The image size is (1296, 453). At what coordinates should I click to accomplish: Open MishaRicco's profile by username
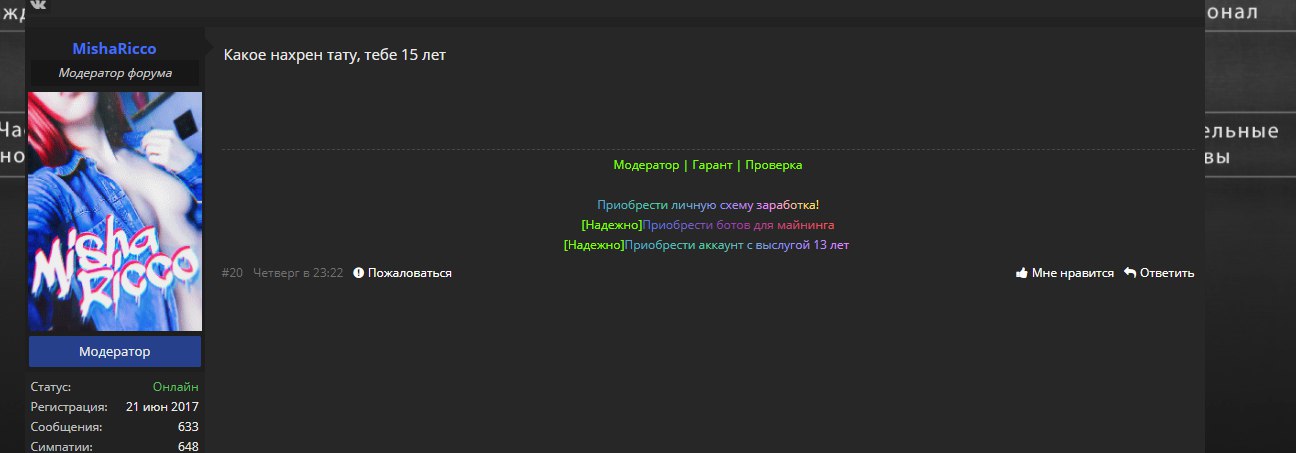click(114, 49)
